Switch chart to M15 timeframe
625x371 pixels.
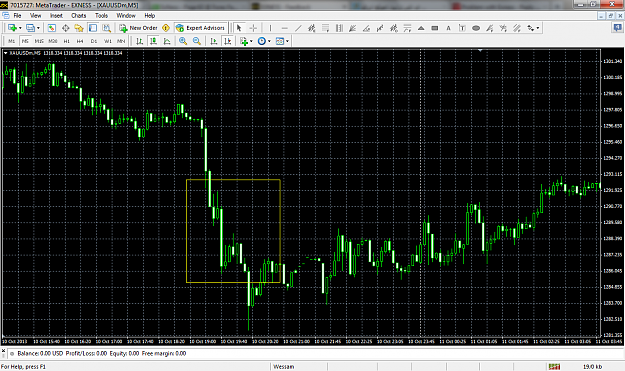point(39,41)
